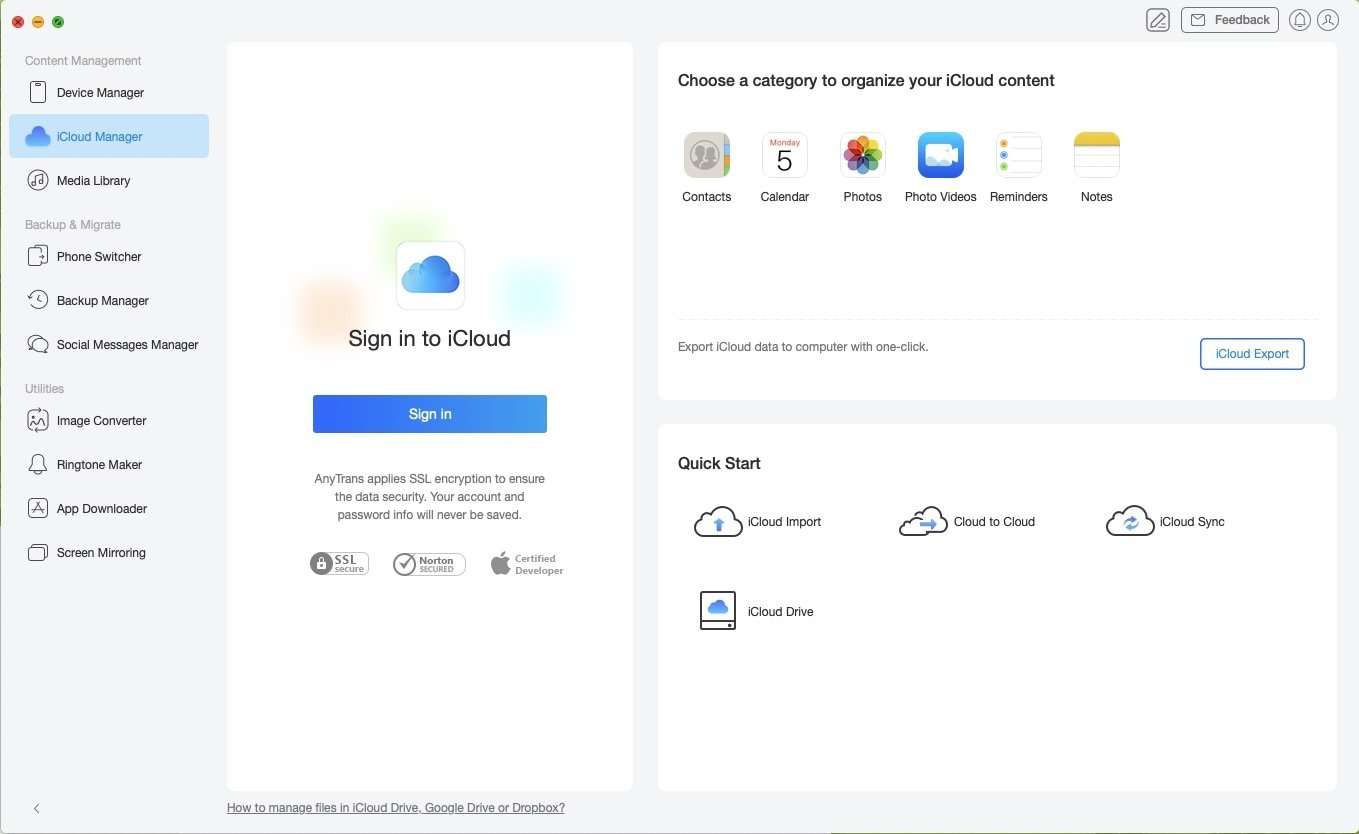Click the edit note icon beside Feedback
This screenshot has width=1359, height=834.
click(1158, 20)
